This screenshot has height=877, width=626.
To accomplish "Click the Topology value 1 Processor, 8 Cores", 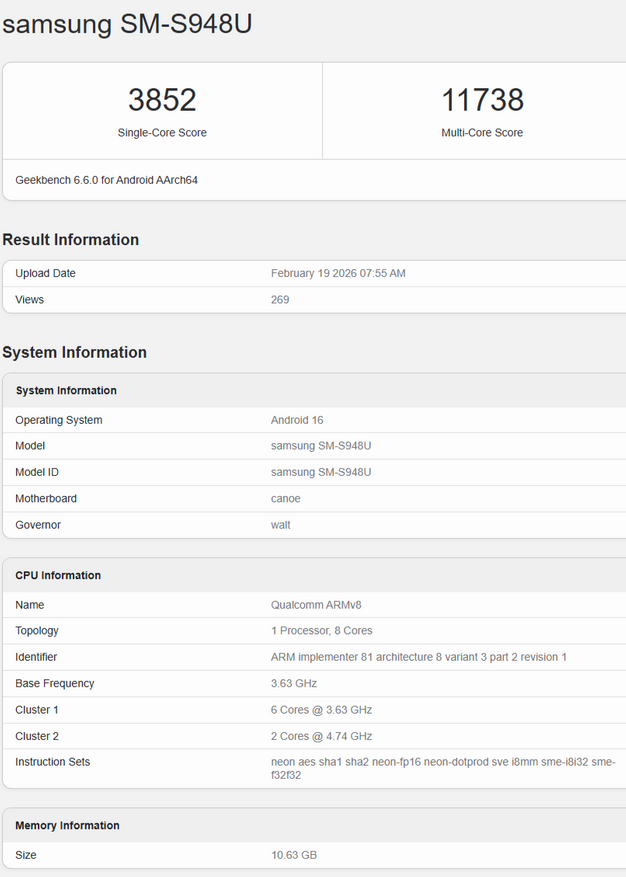I will point(322,631).
